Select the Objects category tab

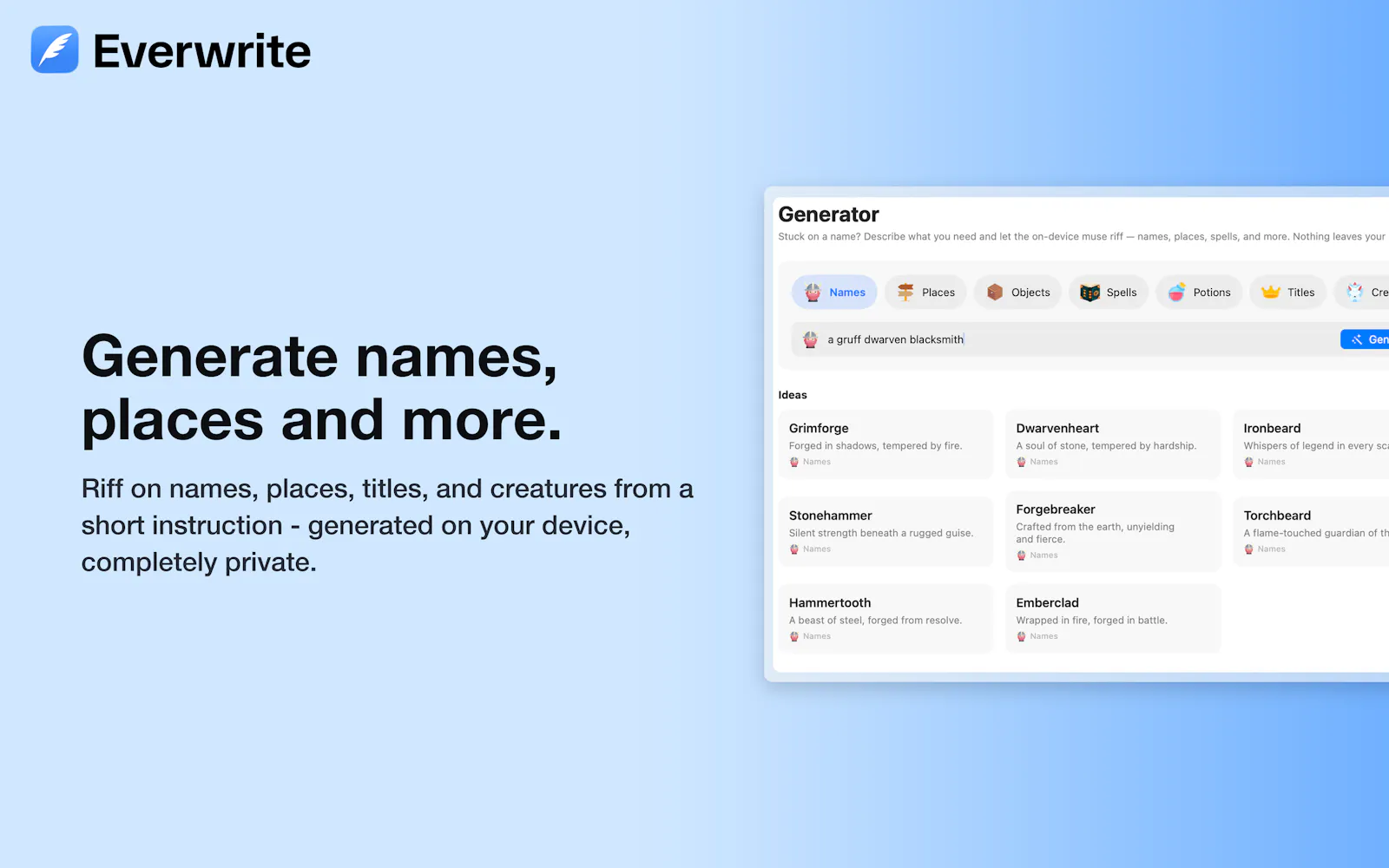coord(1017,293)
